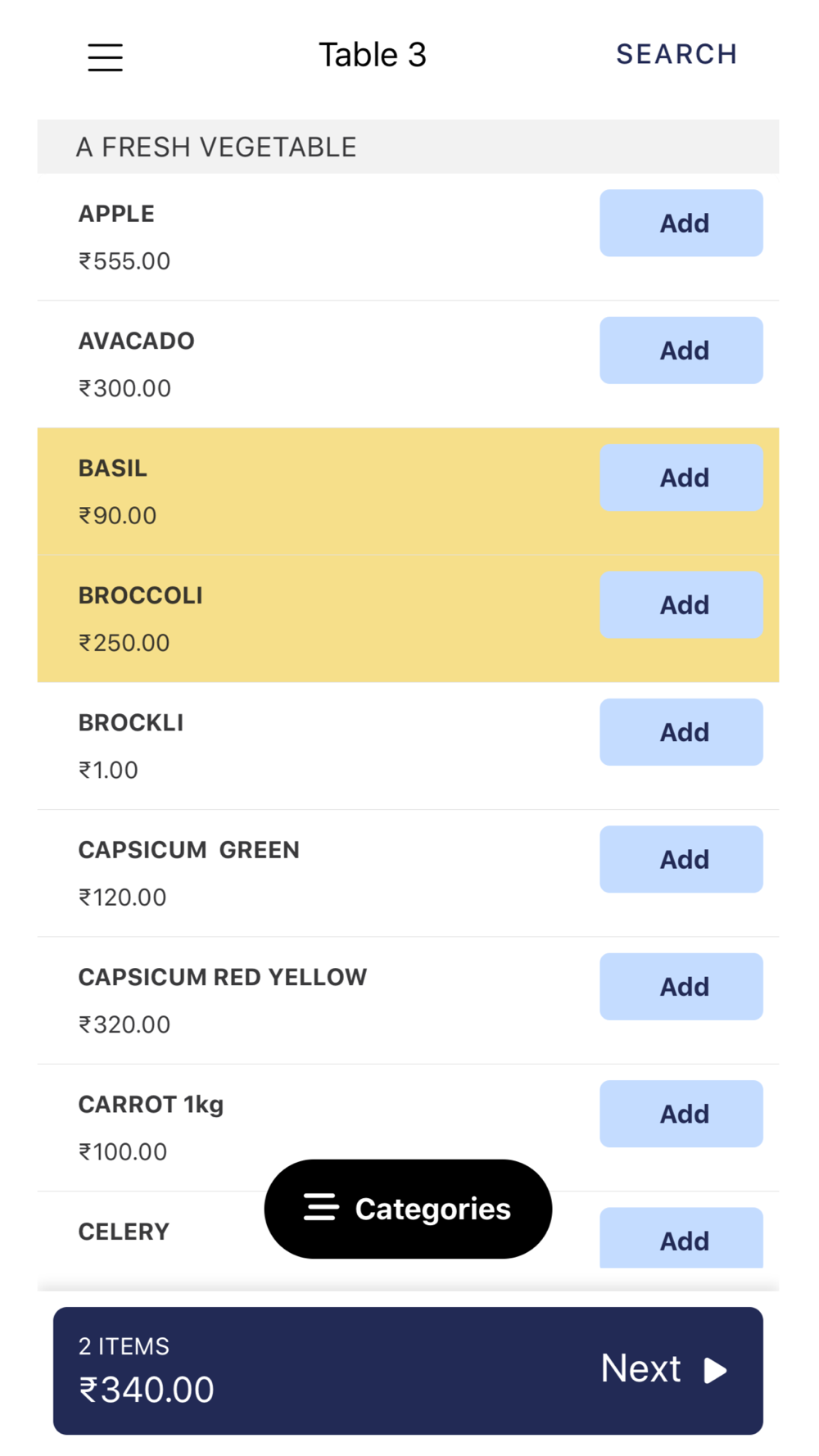Viewport: 819px width, 1456px height.
Task: Add CAPSICUM GREEN to the order
Action: 681,859
